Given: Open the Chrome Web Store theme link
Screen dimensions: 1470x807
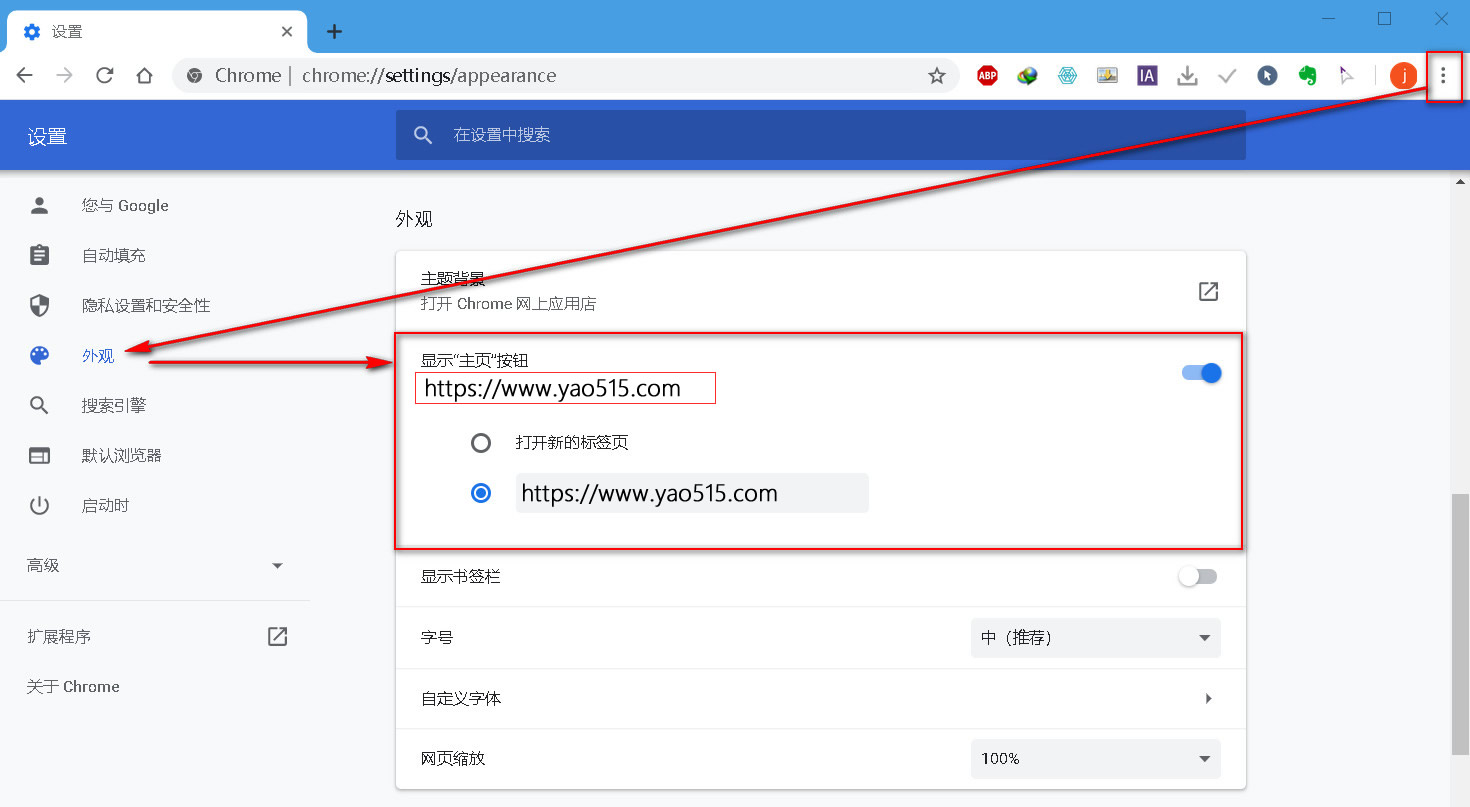Looking at the screenshot, I should point(1208,291).
